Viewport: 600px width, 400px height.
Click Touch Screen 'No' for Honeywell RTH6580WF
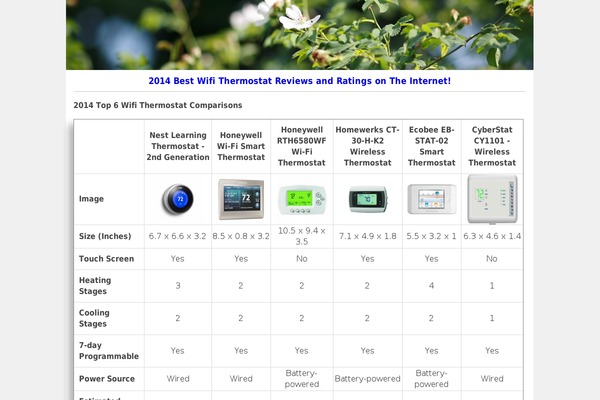(302, 259)
